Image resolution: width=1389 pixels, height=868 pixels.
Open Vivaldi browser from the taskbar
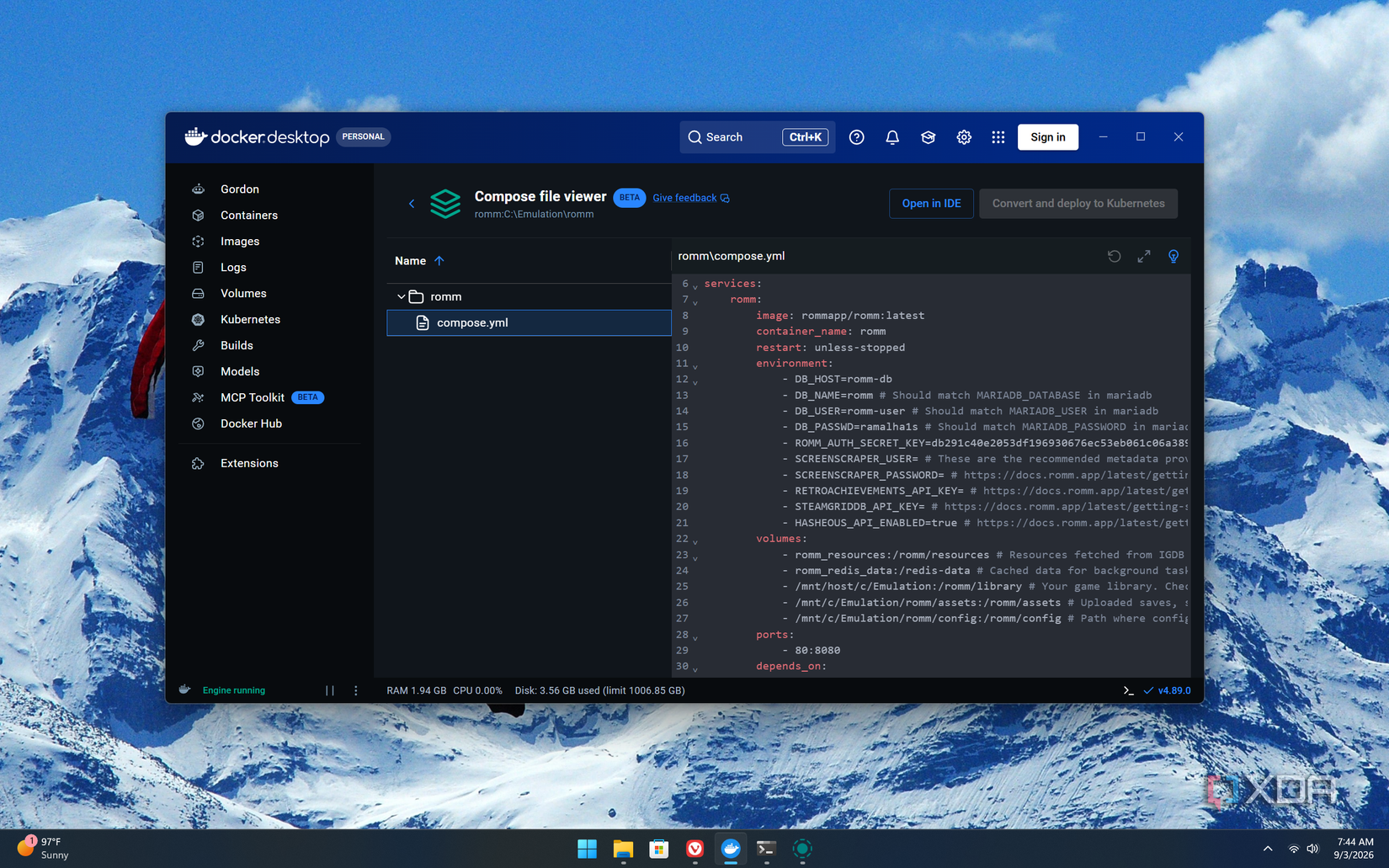694,849
